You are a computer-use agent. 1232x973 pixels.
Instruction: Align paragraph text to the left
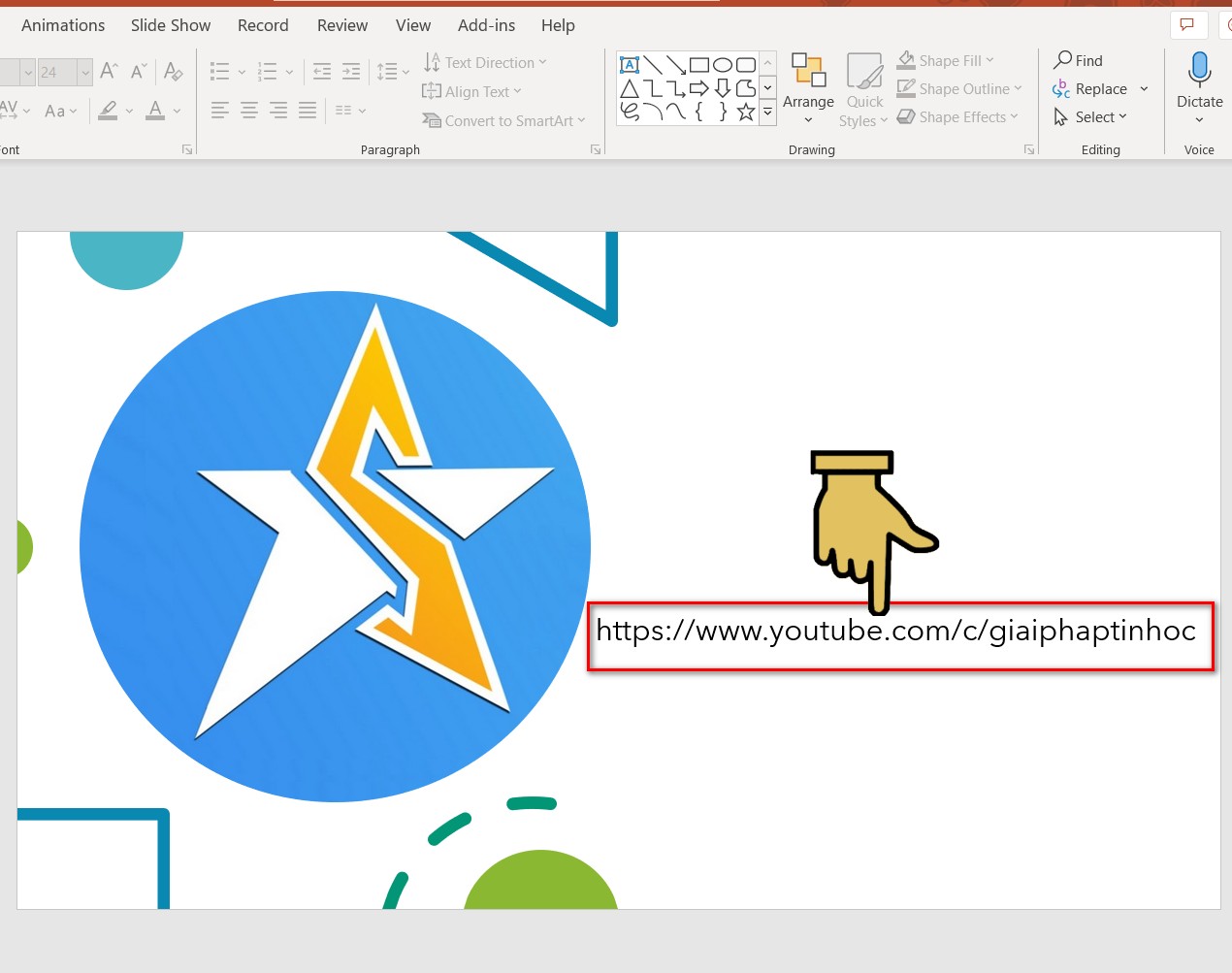coord(220,111)
